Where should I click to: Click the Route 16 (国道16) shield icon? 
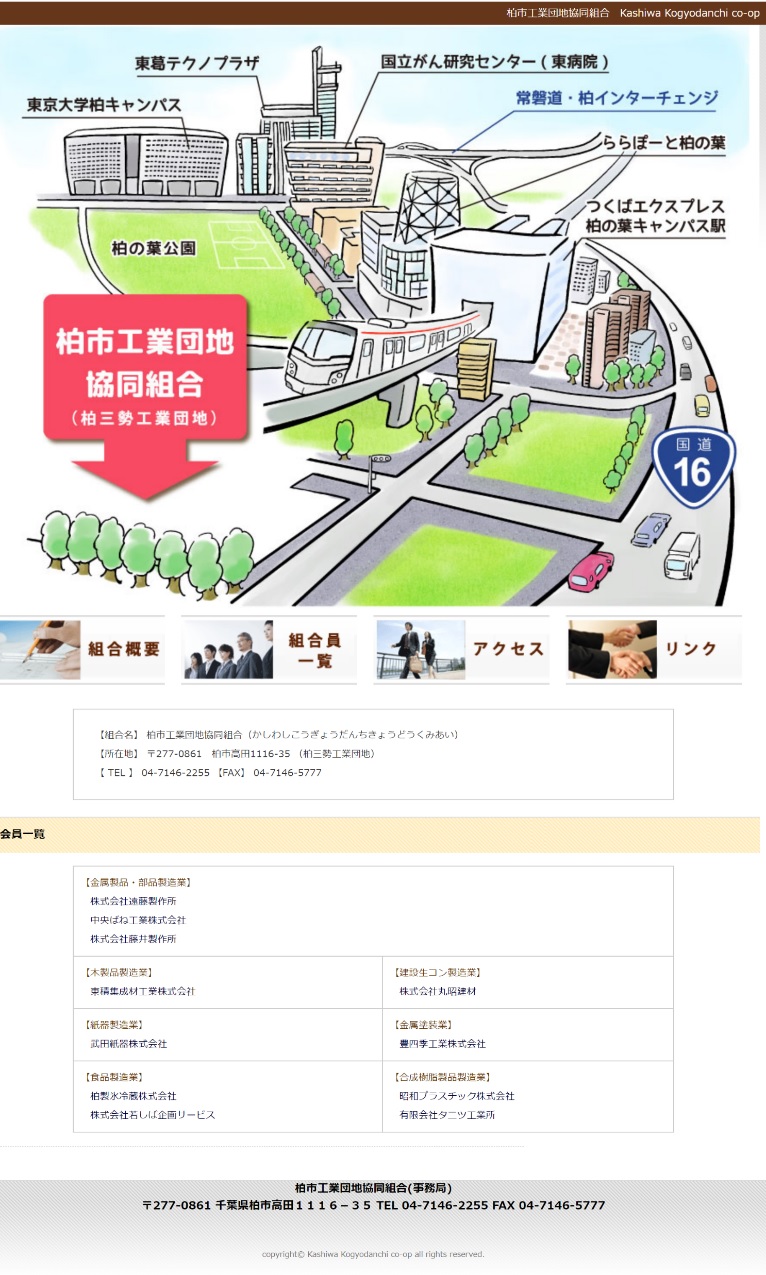click(694, 467)
